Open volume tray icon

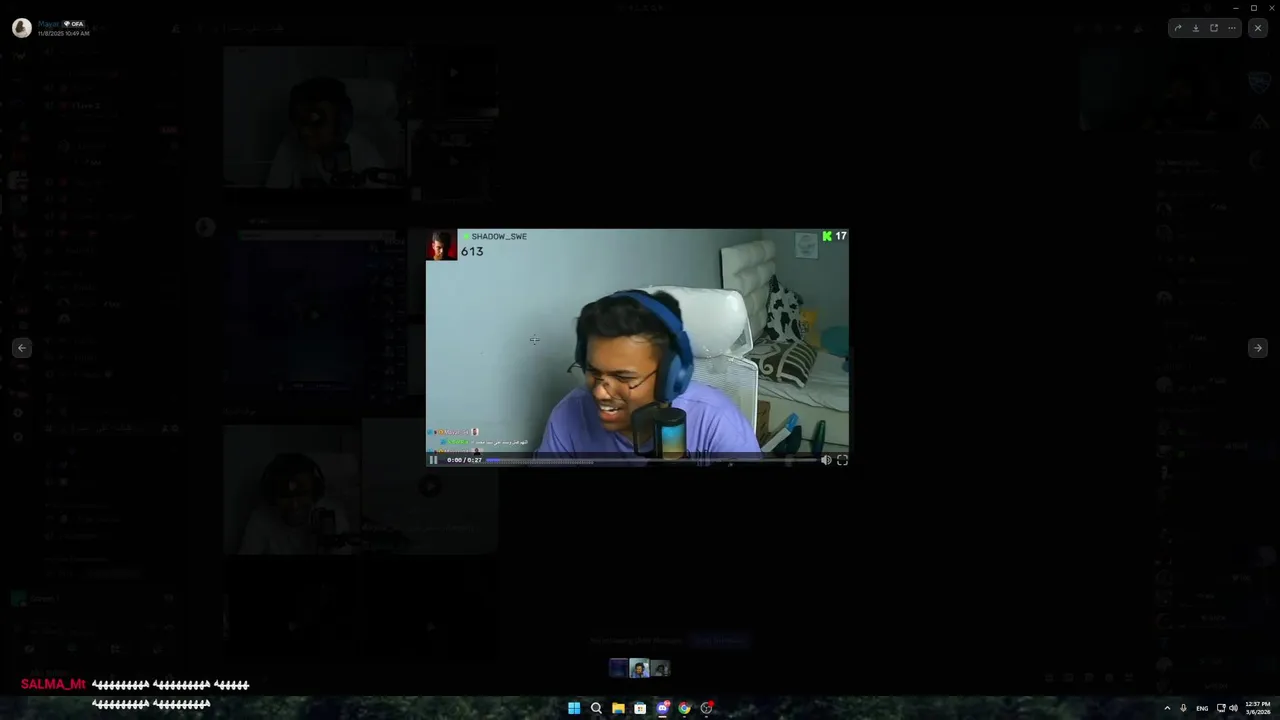click(x=1233, y=708)
